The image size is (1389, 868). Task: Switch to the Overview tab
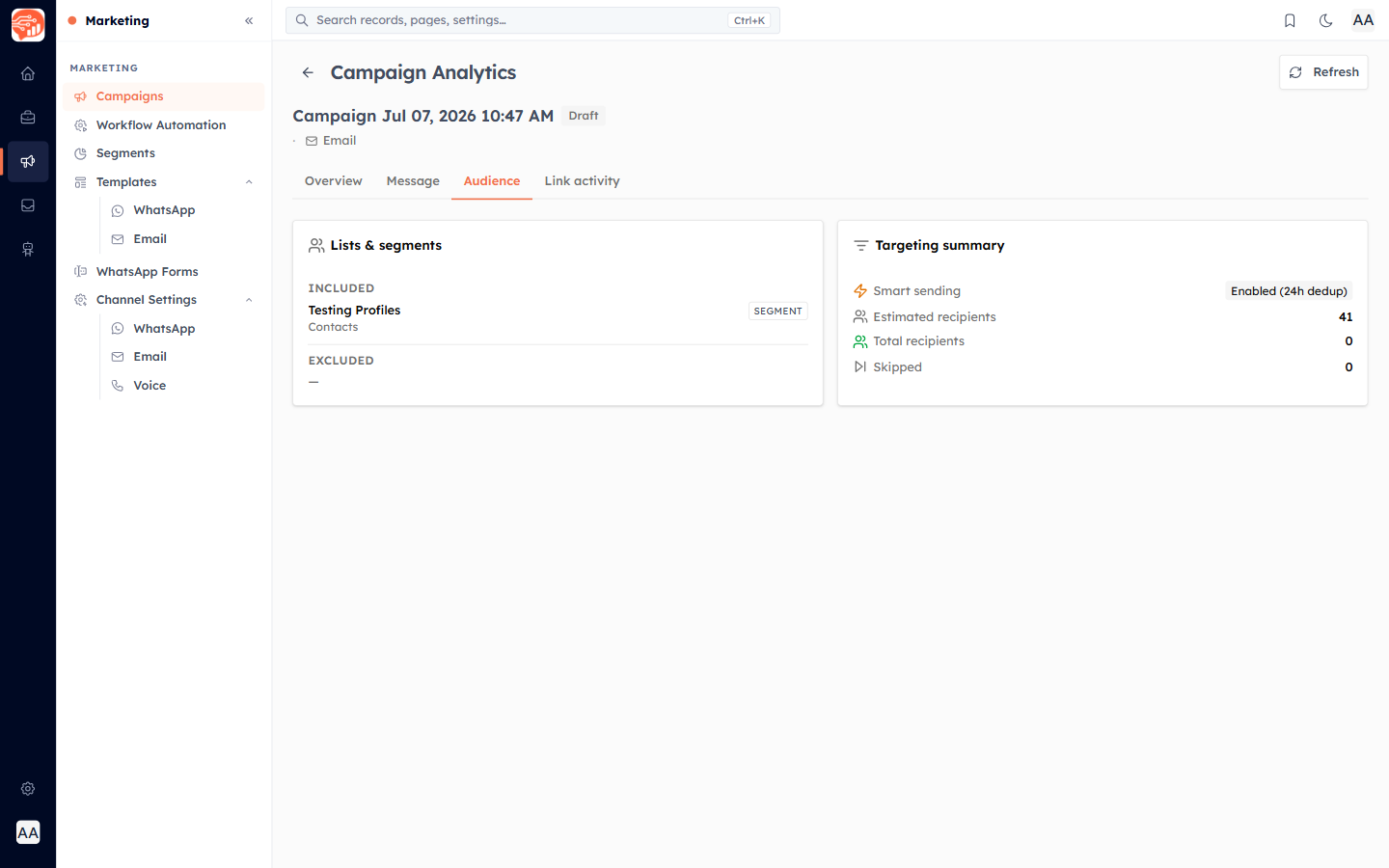coord(334,181)
